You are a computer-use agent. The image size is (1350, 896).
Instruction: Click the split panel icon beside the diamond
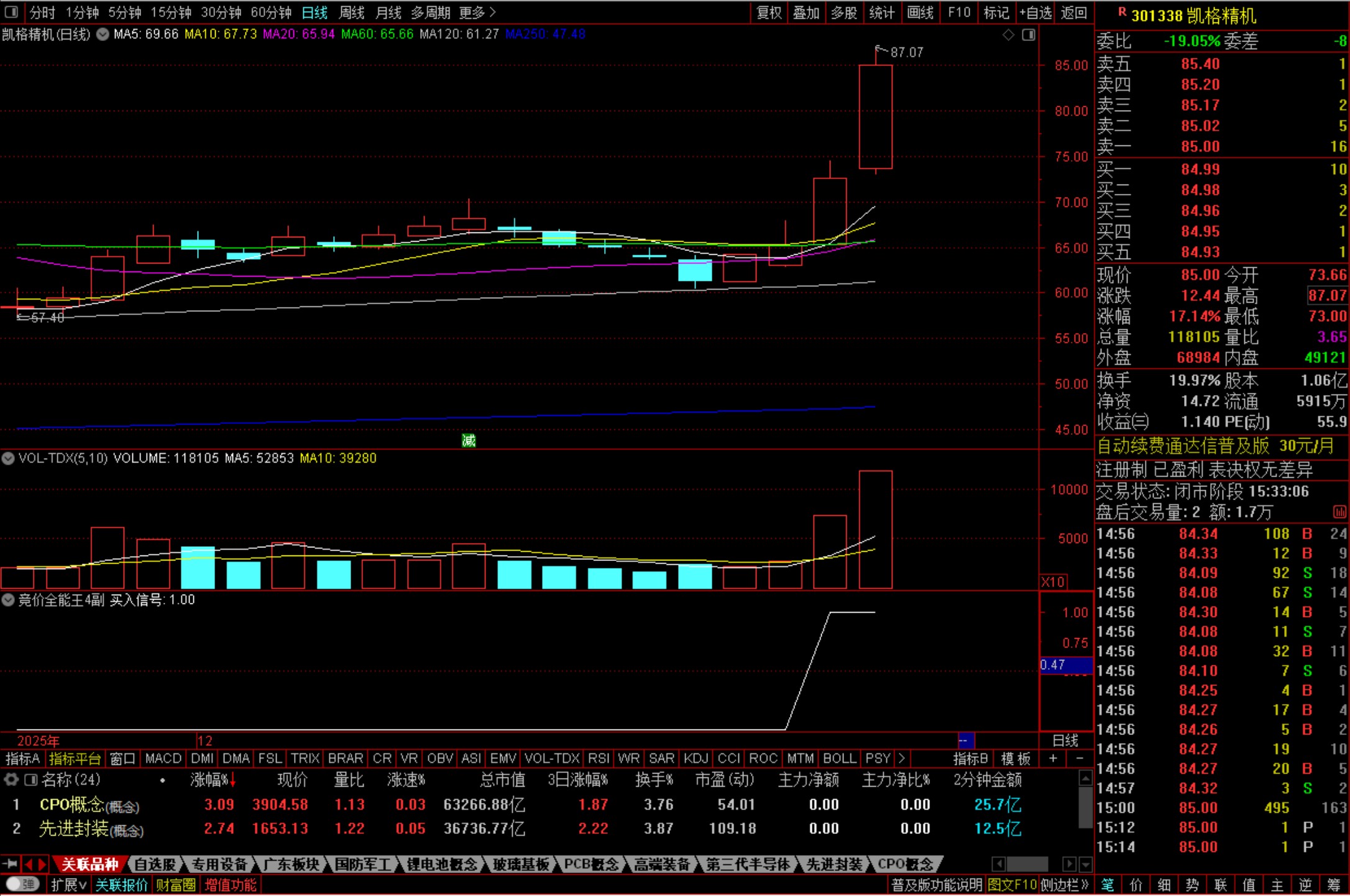(x=1029, y=35)
